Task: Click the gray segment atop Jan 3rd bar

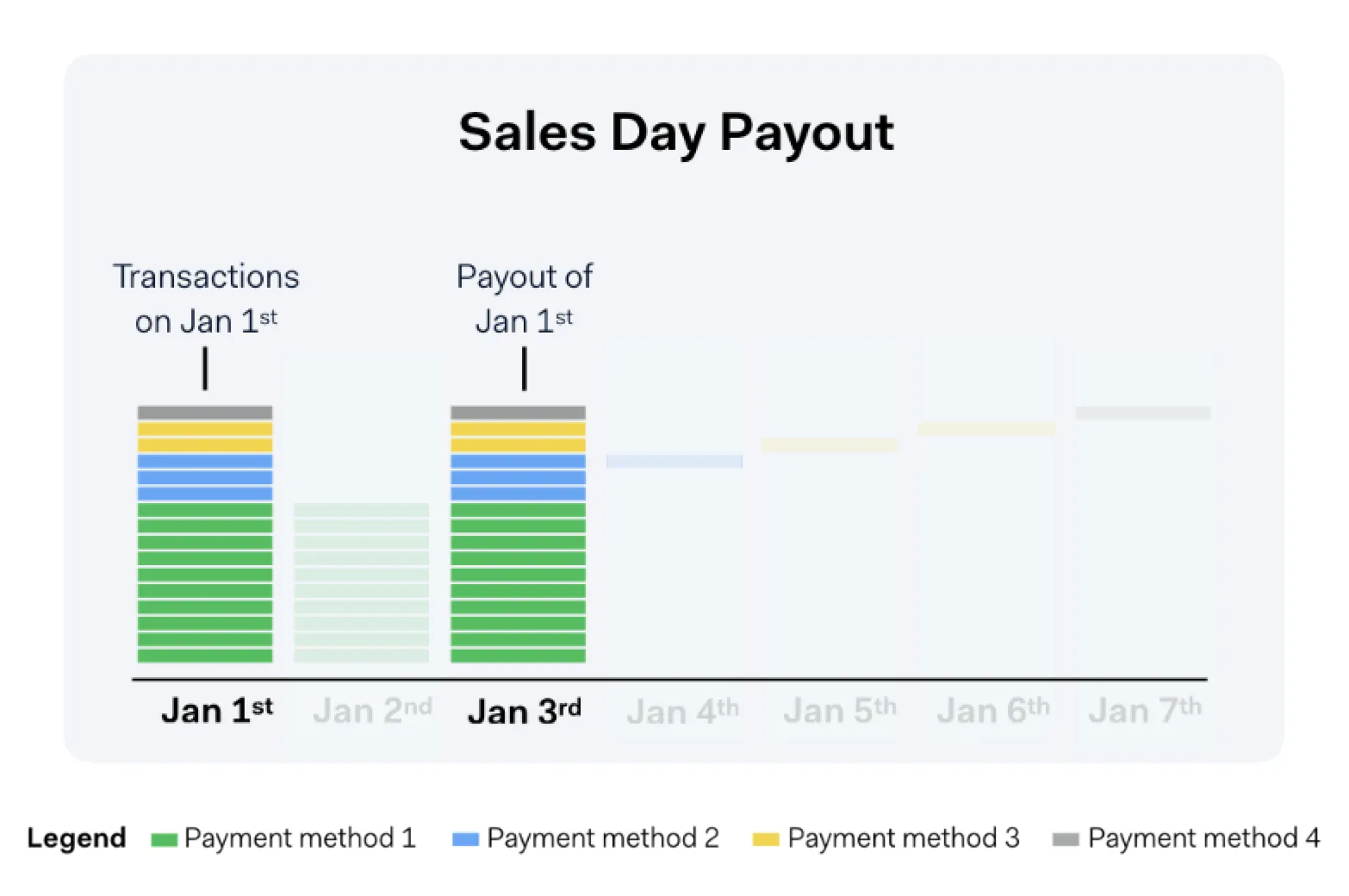Action: pyautogui.click(x=518, y=413)
